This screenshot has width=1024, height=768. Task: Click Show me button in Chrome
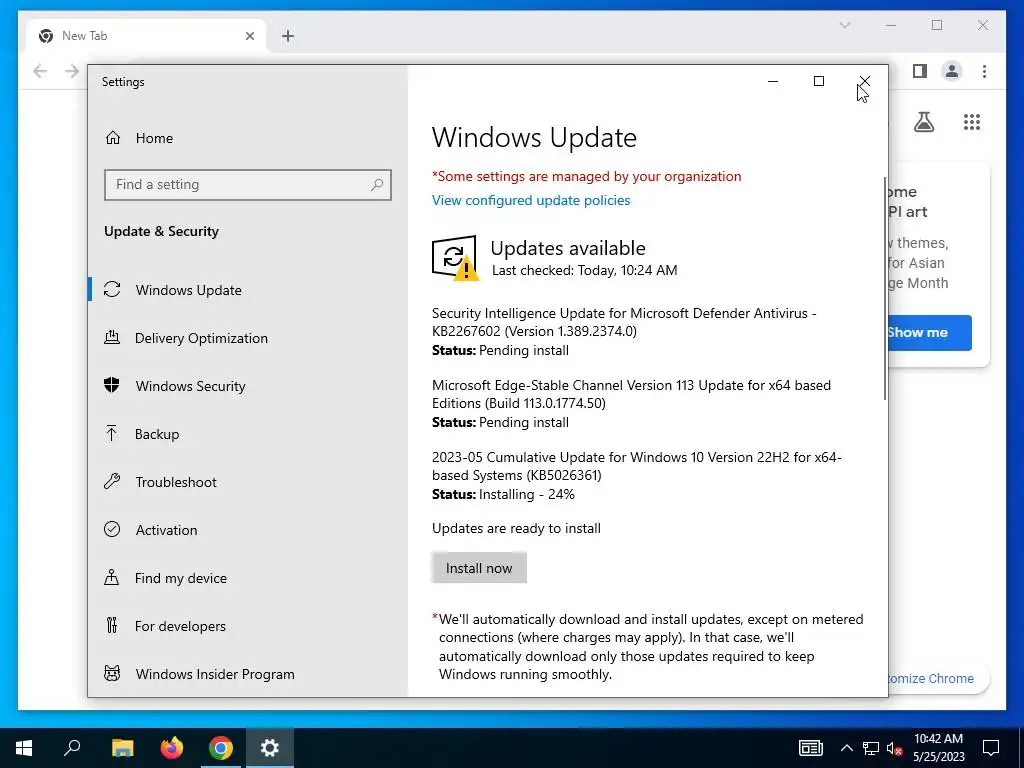tap(929, 332)
